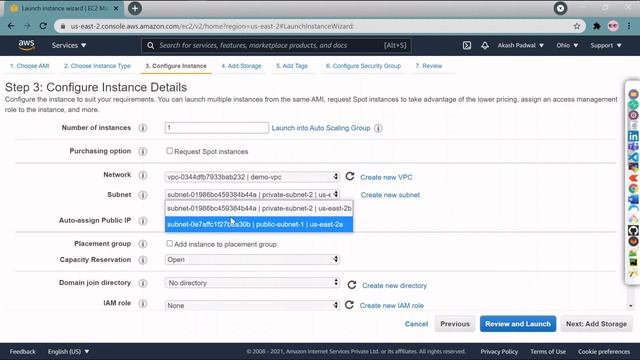This screenshot has height=360, width=640.
Task: Click Create new directory link
Action: (394, 285)
